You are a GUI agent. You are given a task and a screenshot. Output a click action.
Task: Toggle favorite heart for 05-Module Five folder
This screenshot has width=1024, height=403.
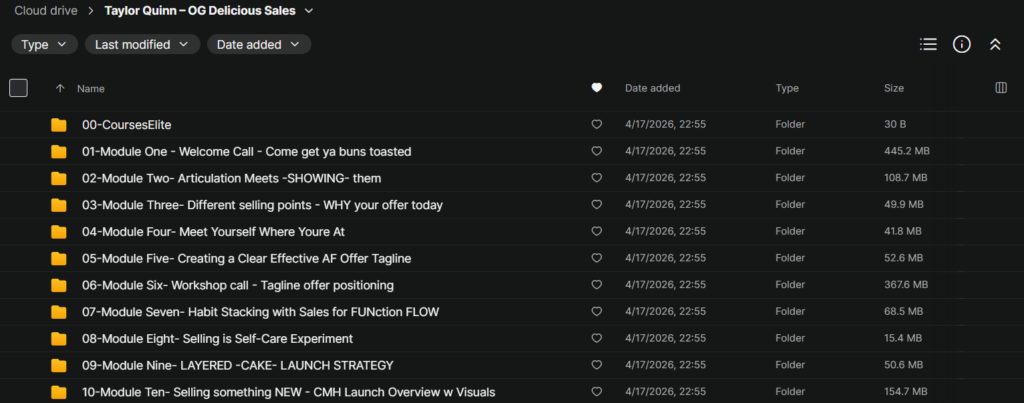click(597, 258)
